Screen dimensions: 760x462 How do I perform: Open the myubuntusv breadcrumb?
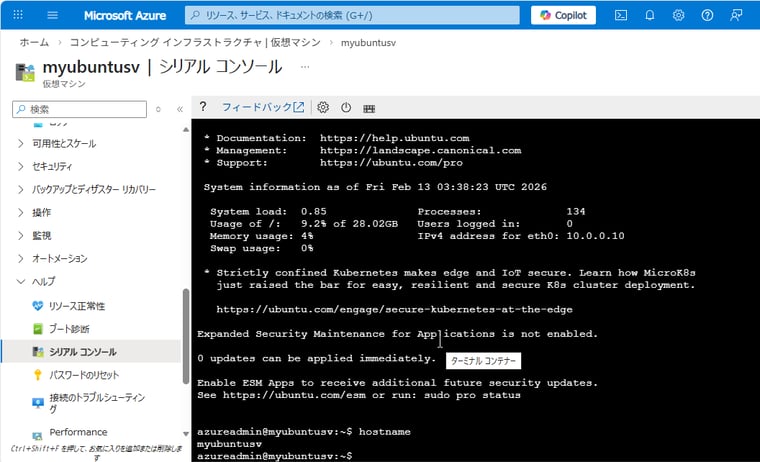(x=368, y=43)
